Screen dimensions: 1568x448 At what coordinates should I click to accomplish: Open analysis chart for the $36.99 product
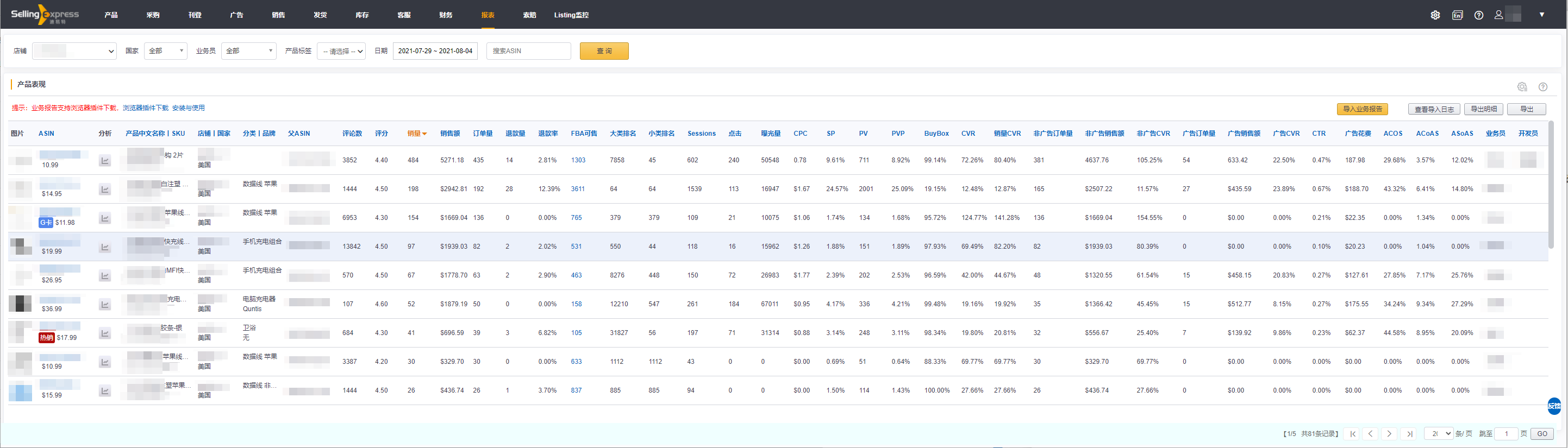105,305
